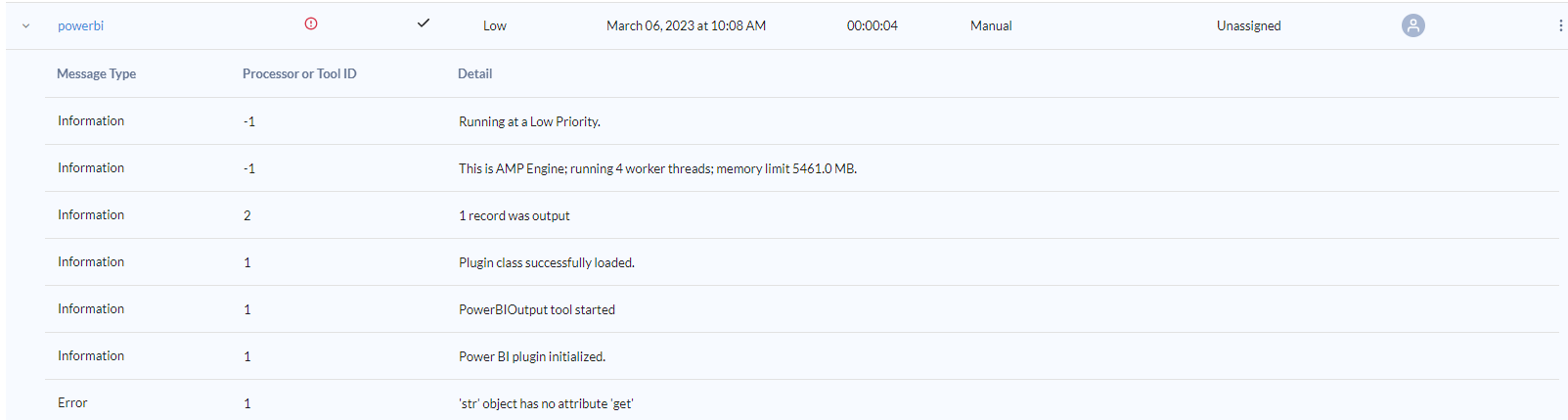This screenshot has width=1568, height=420.
Task: Select the Low priority value
Action: click(495, 26)
